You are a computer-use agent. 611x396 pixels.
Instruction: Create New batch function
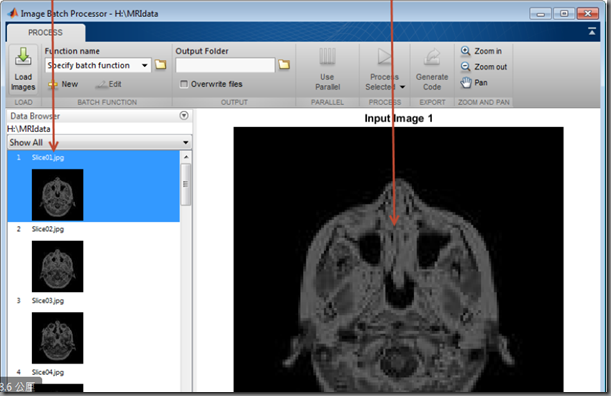(x=64, y=84)
